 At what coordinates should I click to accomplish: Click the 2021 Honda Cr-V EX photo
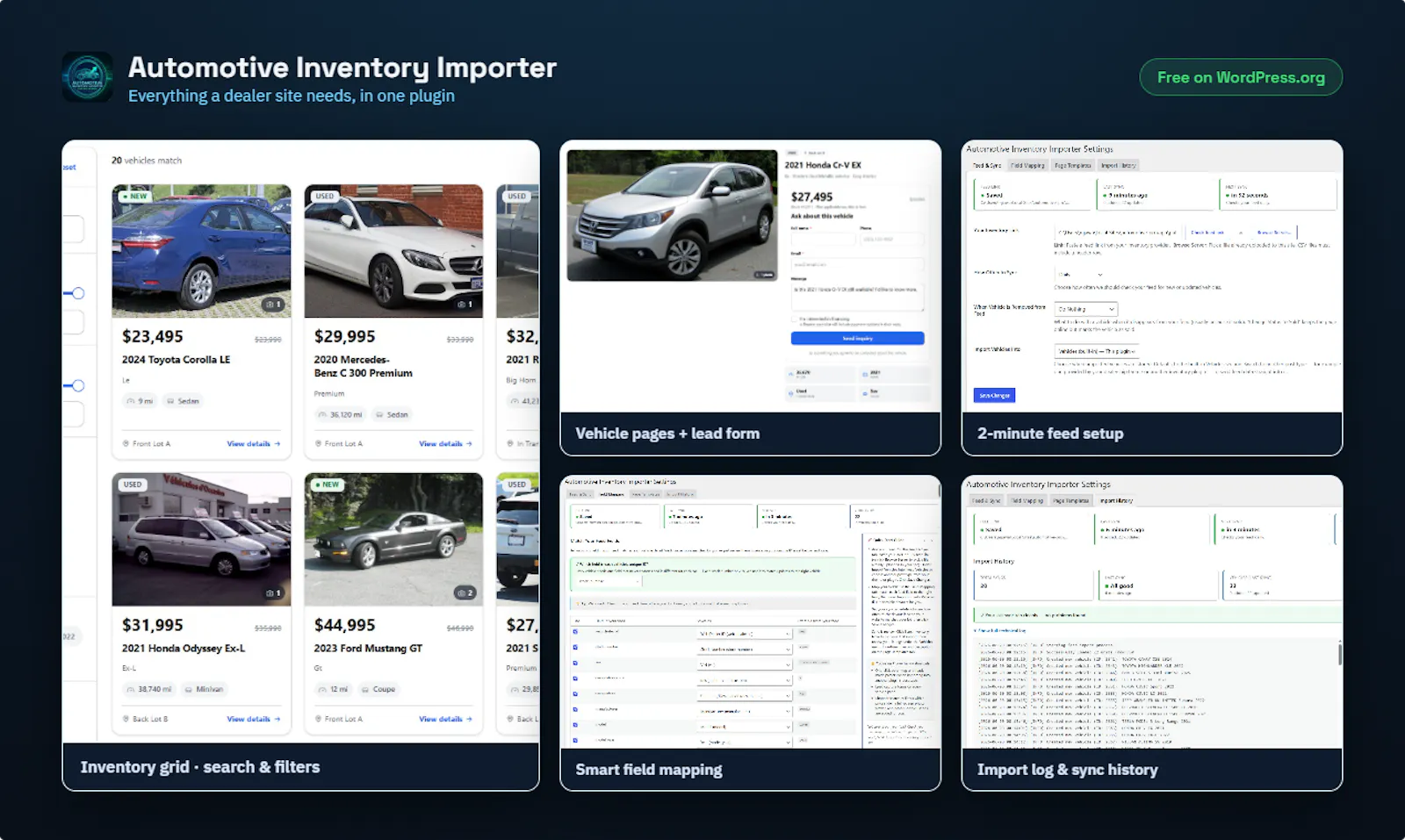673,215
